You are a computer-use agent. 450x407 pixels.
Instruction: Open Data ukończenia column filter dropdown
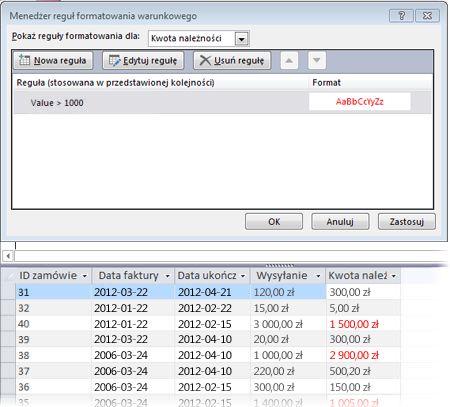(x=243, y=276)
